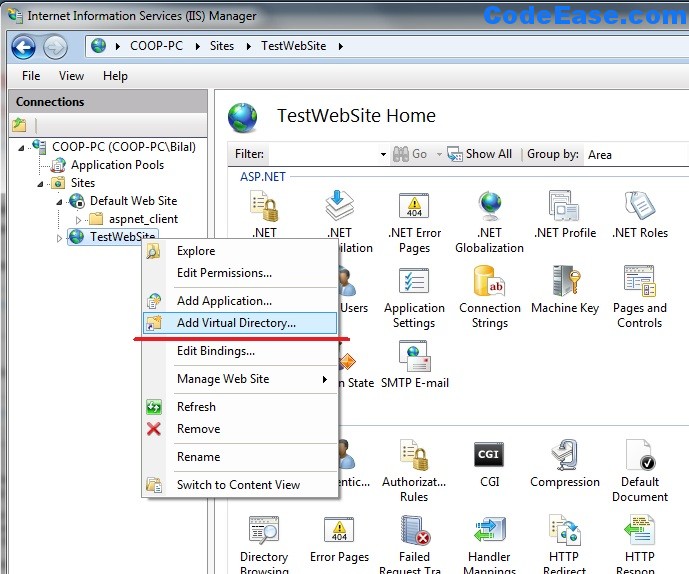The width and height of the screenshot is (689, 574).
Task: Open the .NET Roles feature
Action: click(x=640, y=215)
